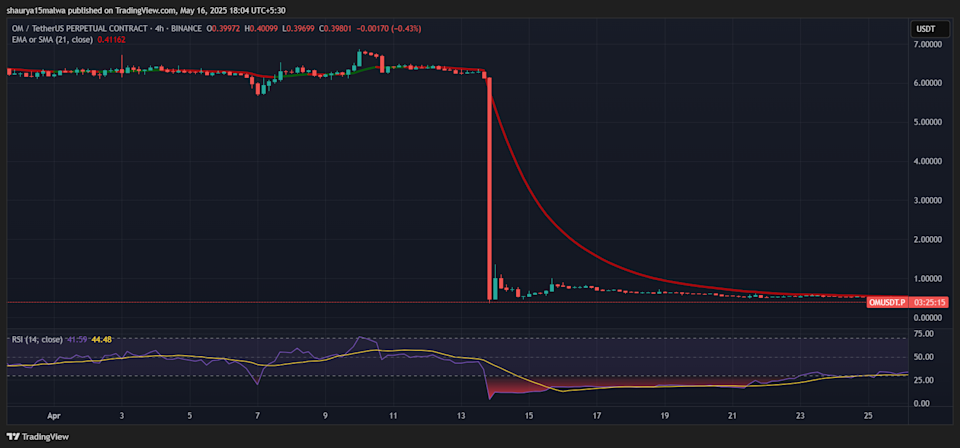The image size is (960, 448).
Task: Select the OM / TetherUS PERPETUAL CONTRACT title
Action: [x=82, y=29]
